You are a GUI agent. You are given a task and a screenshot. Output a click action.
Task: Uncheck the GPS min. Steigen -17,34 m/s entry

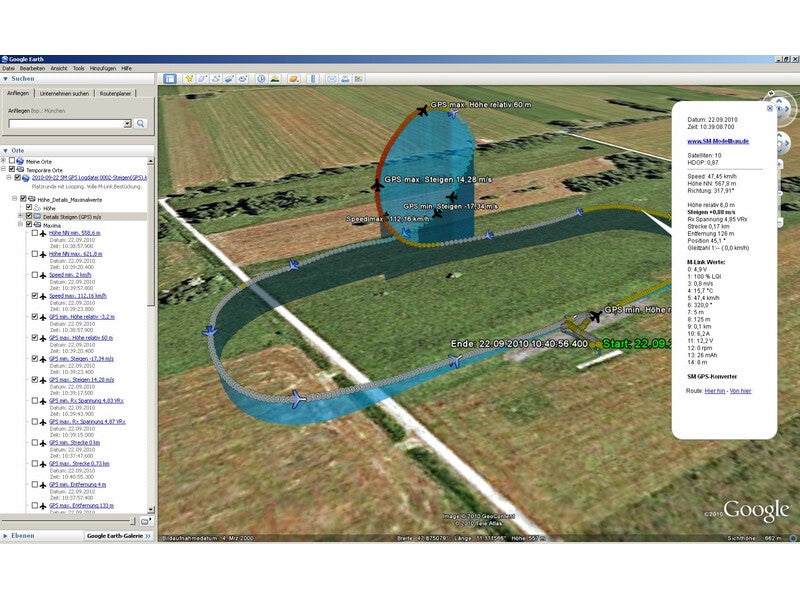34,359
